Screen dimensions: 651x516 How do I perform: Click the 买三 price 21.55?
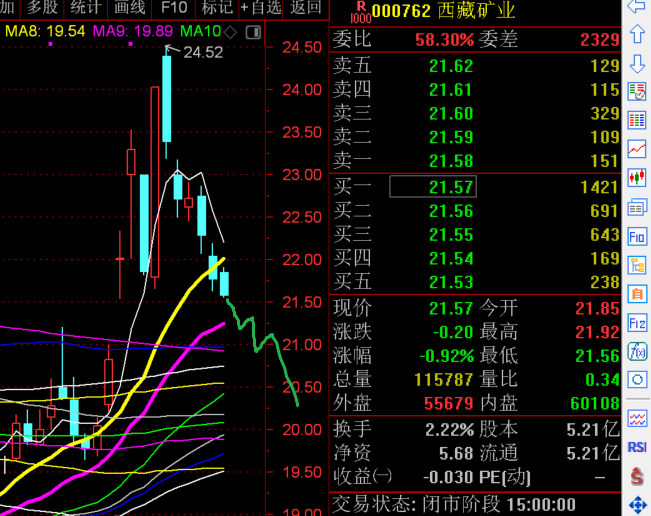[x=451, y=235]
